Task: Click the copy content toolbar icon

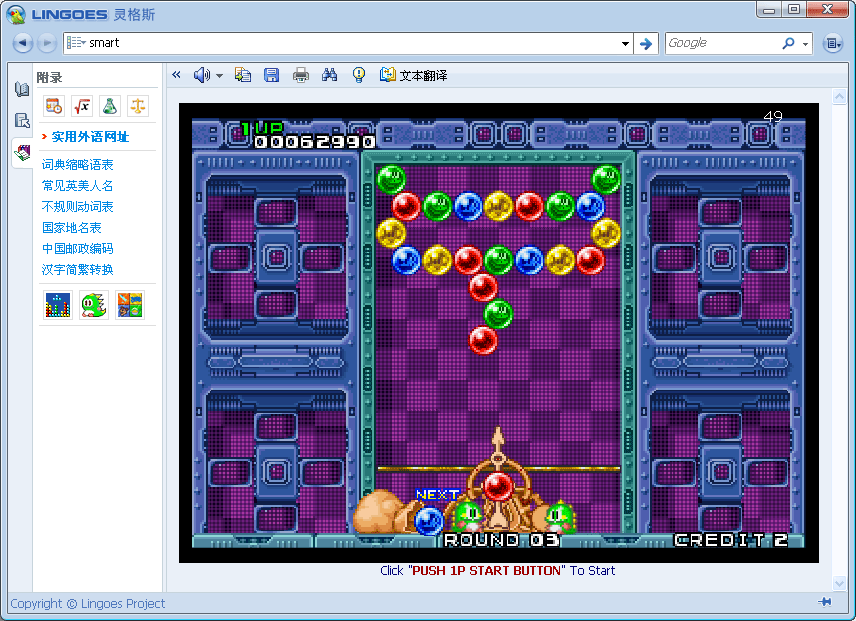Action: tap(243, 75)
